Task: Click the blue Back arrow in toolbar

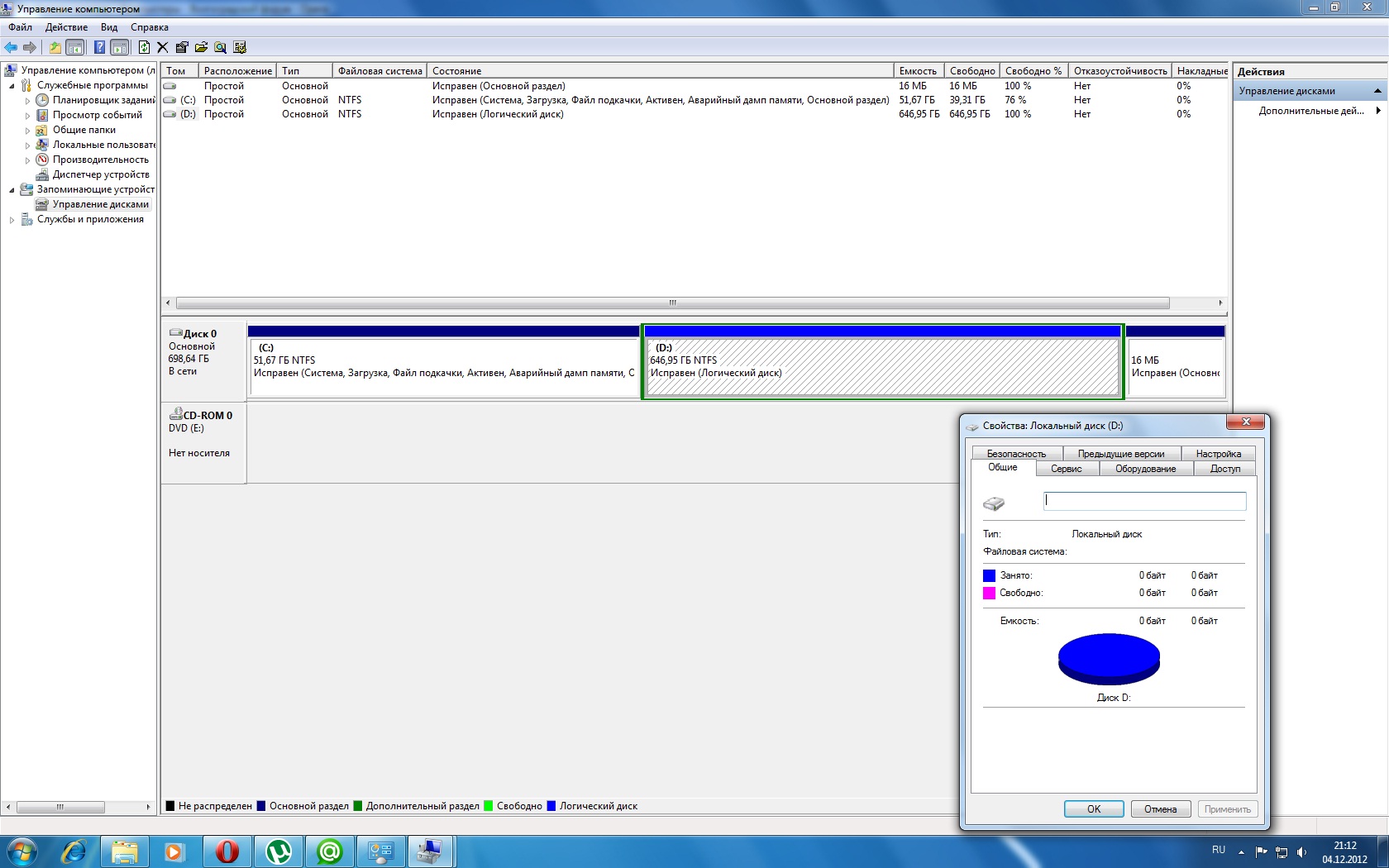Action: (11, 47)
